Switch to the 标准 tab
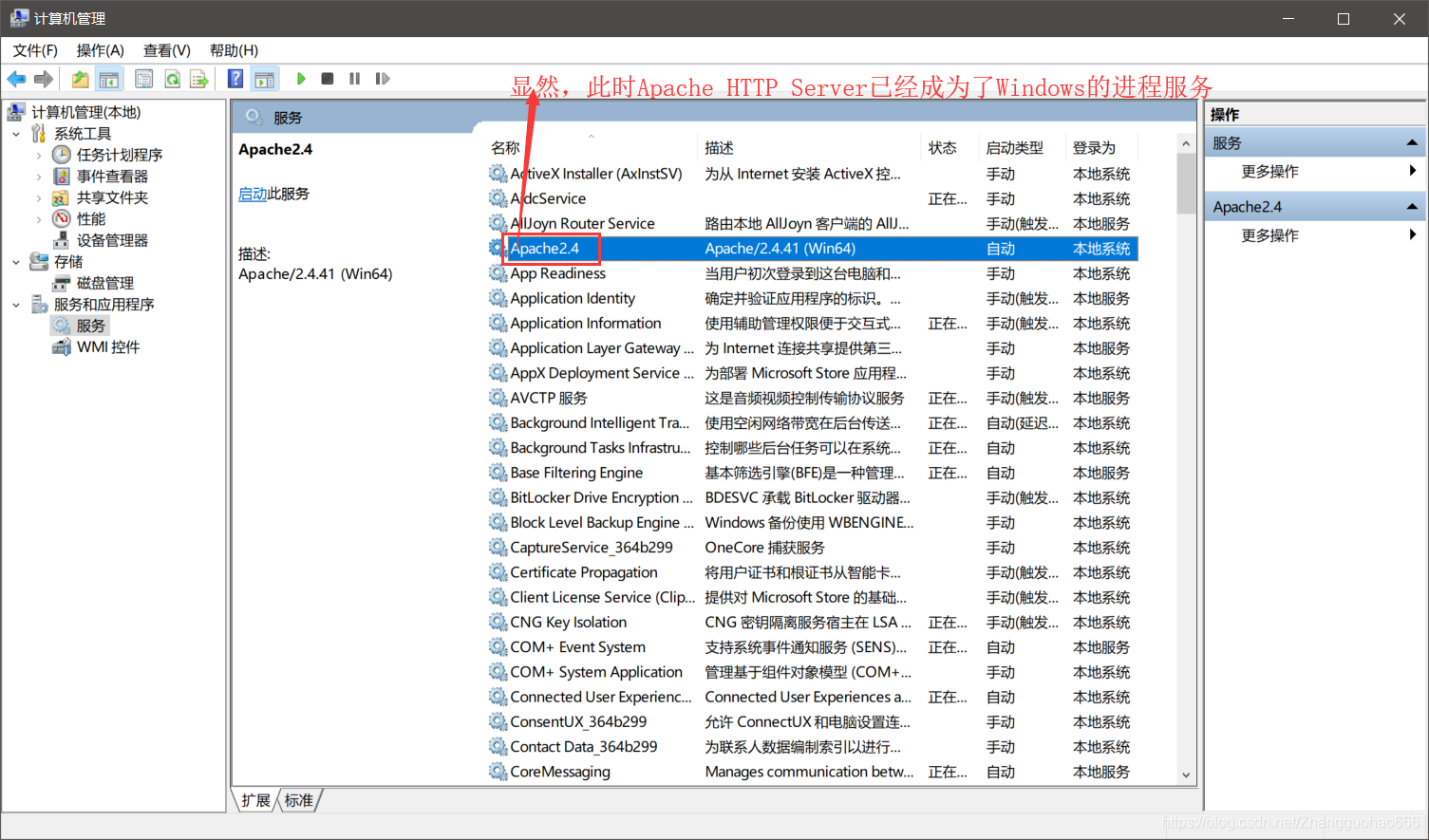The image size is (1429, 840). [x=299, y=800]
